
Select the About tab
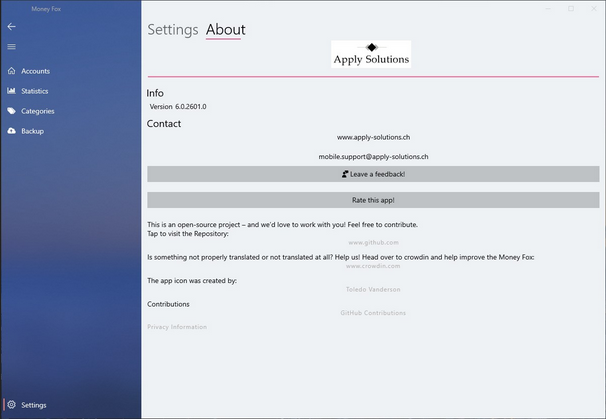(225, 30)
